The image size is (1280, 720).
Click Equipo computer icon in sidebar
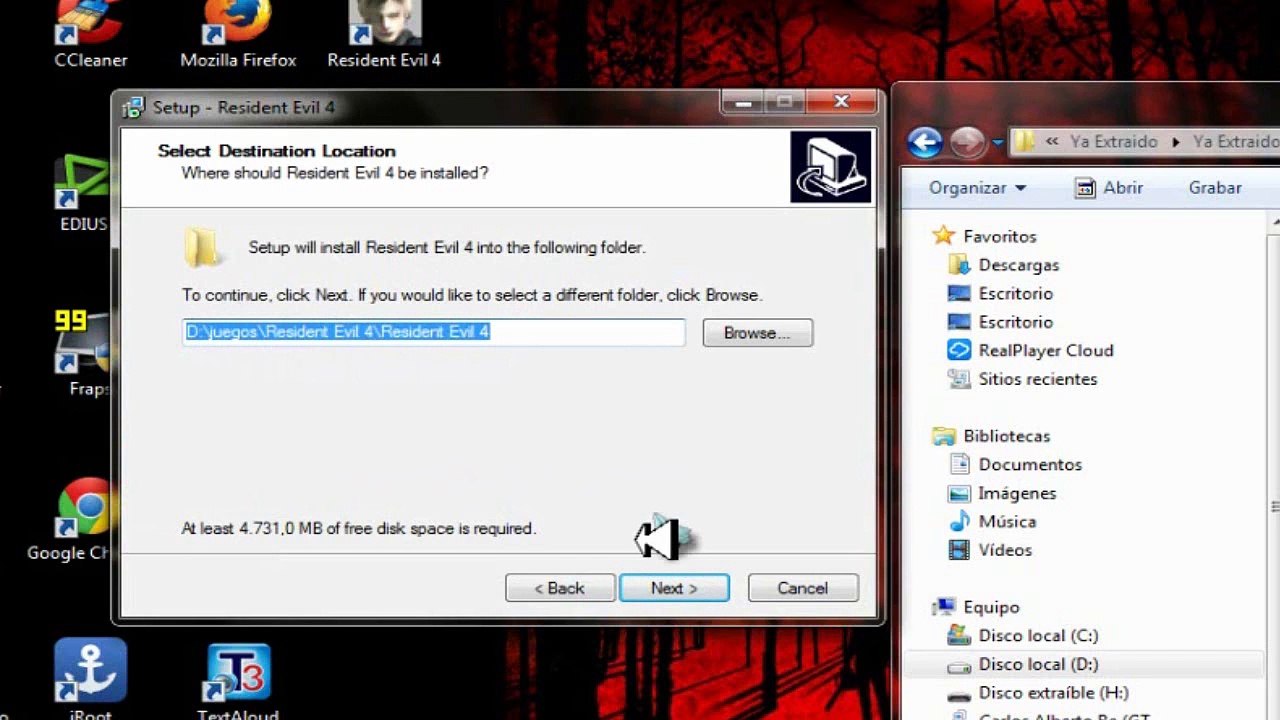(943, 607)
